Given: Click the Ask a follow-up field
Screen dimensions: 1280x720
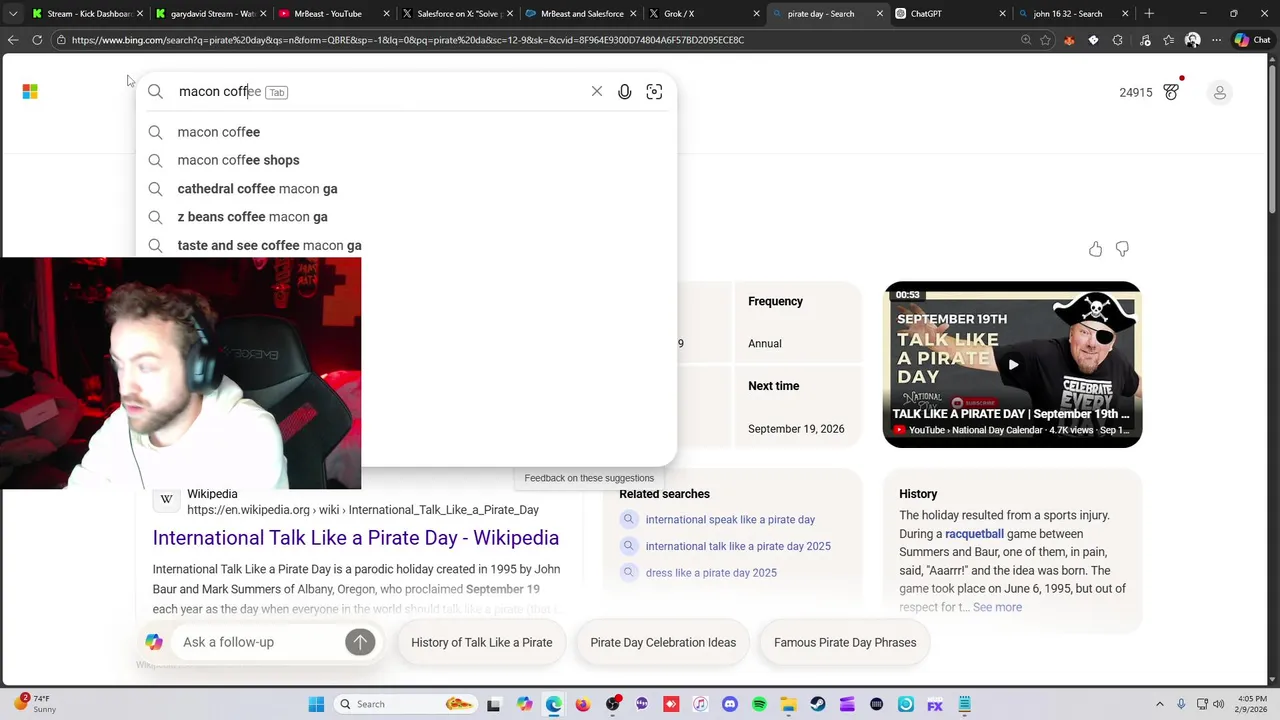Looking at the screenshot, I should click(x=258, y=642).
